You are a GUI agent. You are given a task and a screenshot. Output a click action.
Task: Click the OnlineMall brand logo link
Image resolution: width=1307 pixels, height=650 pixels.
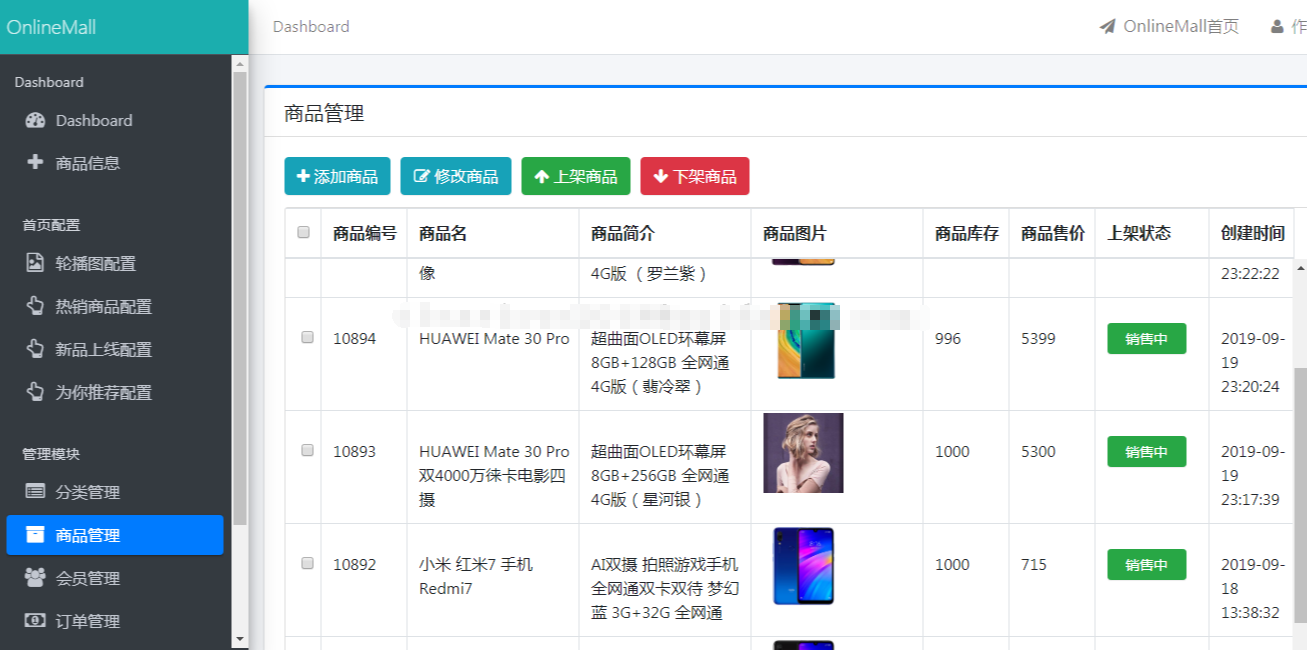52,27
